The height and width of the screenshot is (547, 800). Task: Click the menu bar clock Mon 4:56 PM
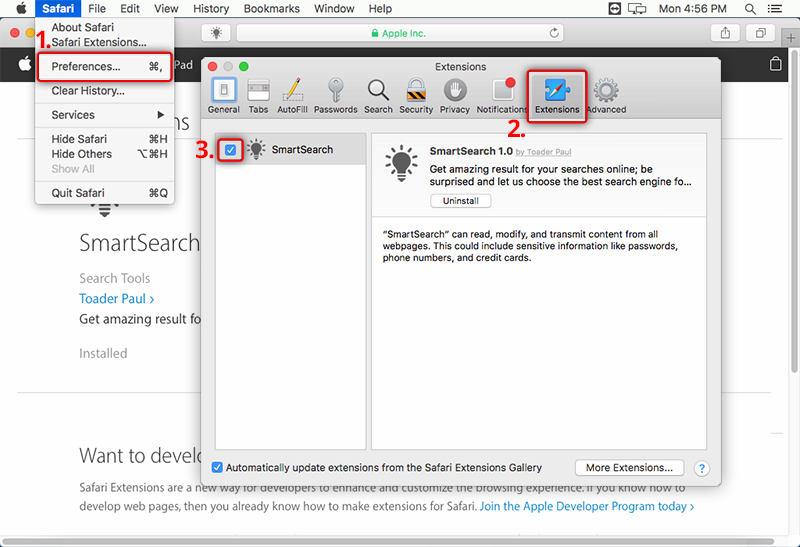(x=692, y=9)
